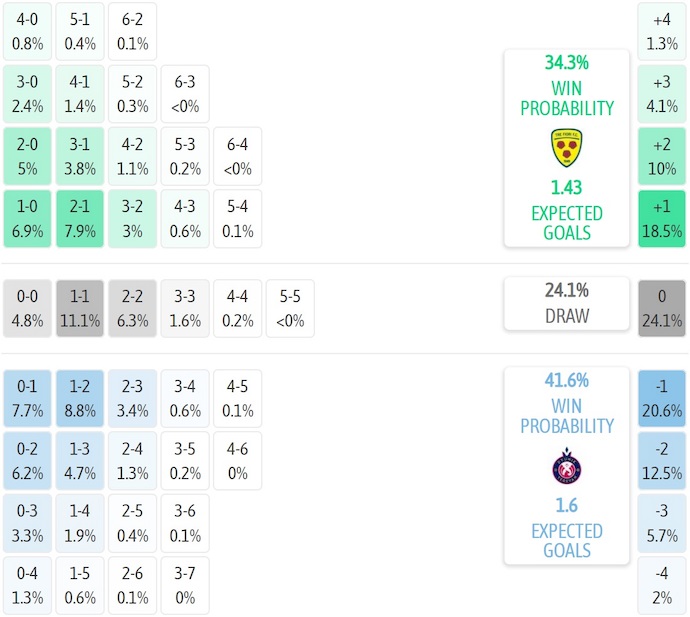The image size is (690, 617).
Task: Click the away team crest badge
Action: click(x=567, y=466)
